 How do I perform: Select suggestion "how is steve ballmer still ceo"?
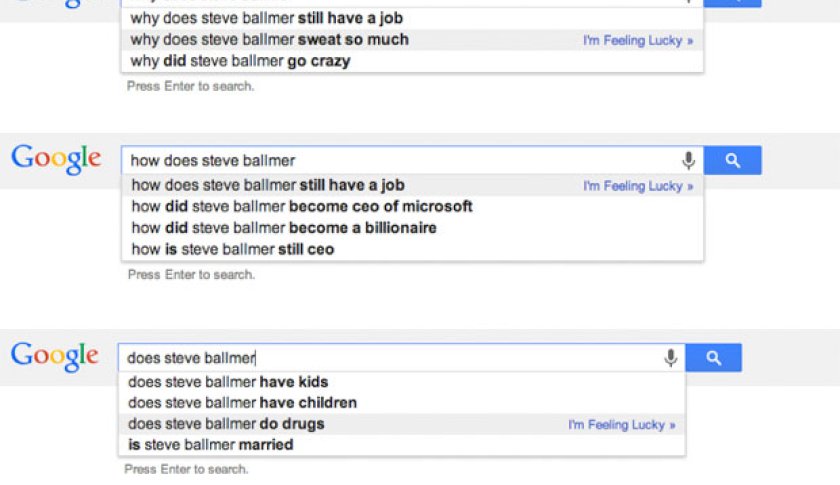[x=233, y=249]
